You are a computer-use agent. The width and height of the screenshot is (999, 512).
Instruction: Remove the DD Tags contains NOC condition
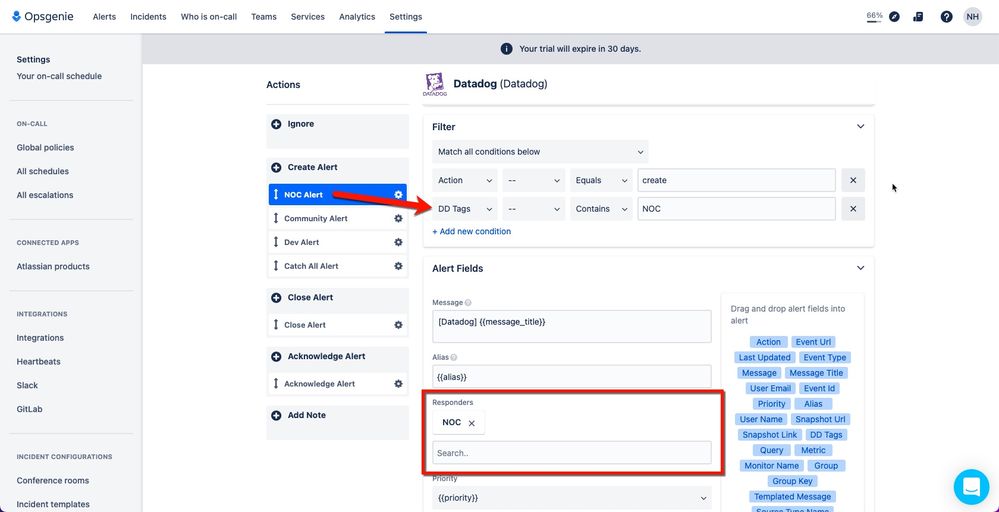pos(853,209)
